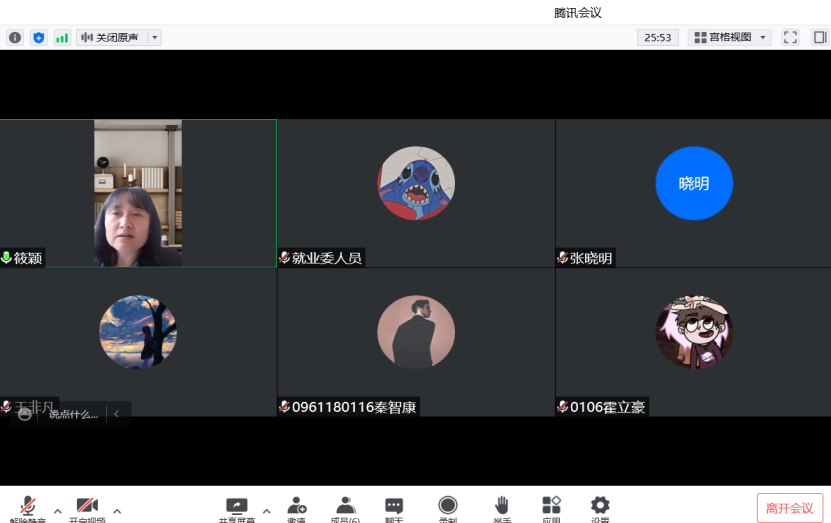The width and height of the screenshot is (831, 523).
Task: Click the 说点什么 chat input box
Action: (x=74, y=413)
